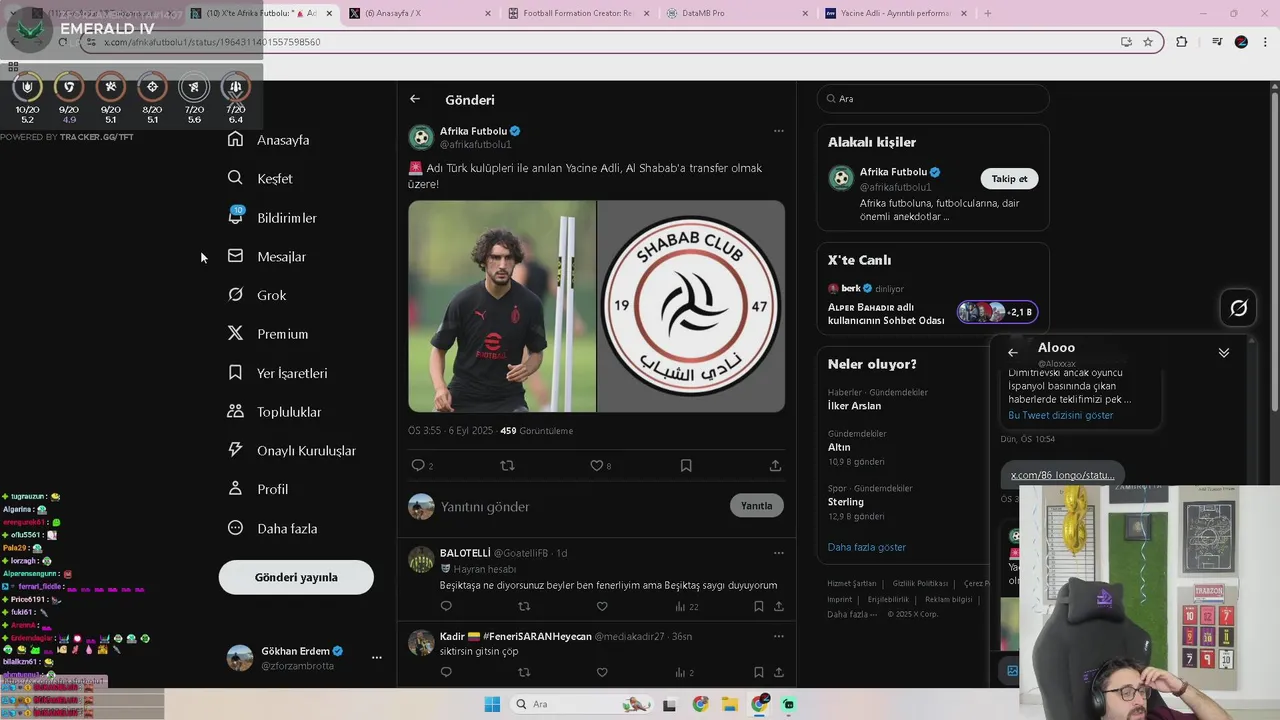Reply to Kadir's comment
The height and width of the screenshot is (720, 1280).
[x=446, y=672]
